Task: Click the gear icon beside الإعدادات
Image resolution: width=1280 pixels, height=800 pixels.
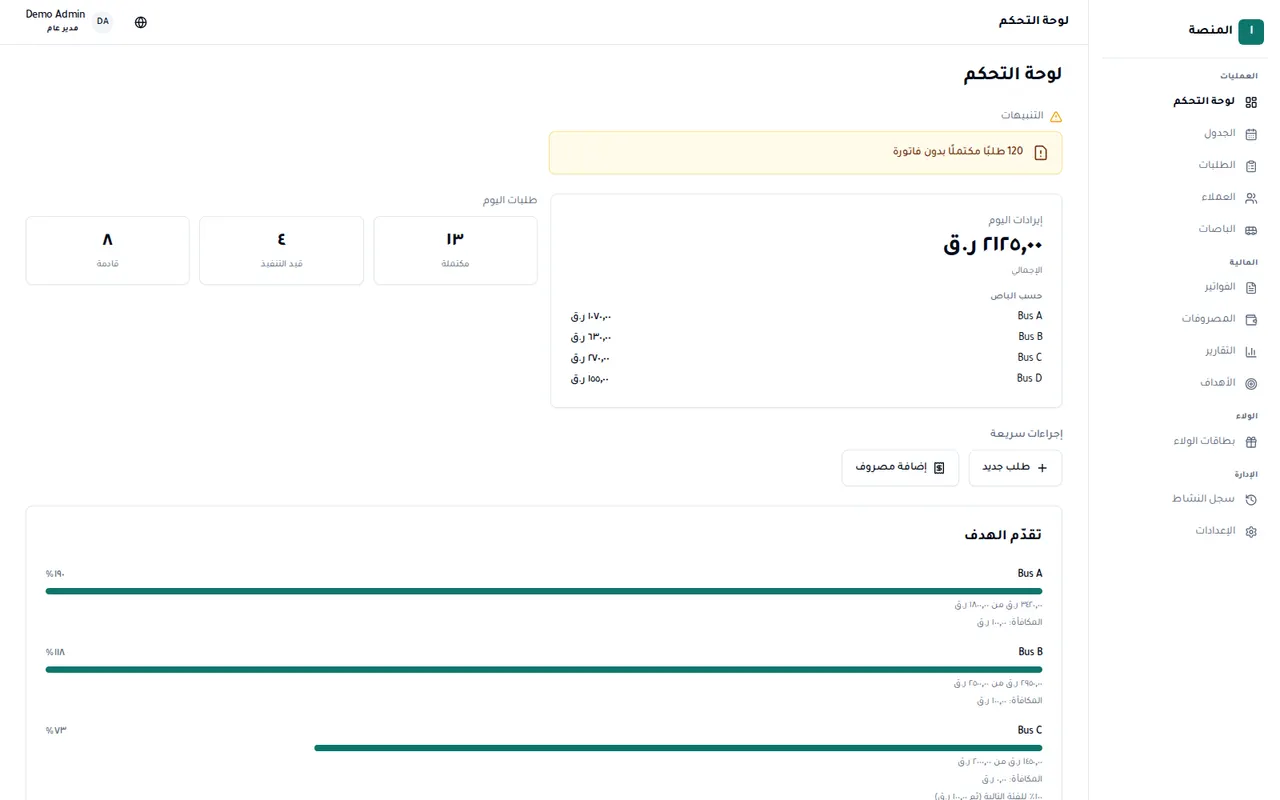Action: [1251, 532]
